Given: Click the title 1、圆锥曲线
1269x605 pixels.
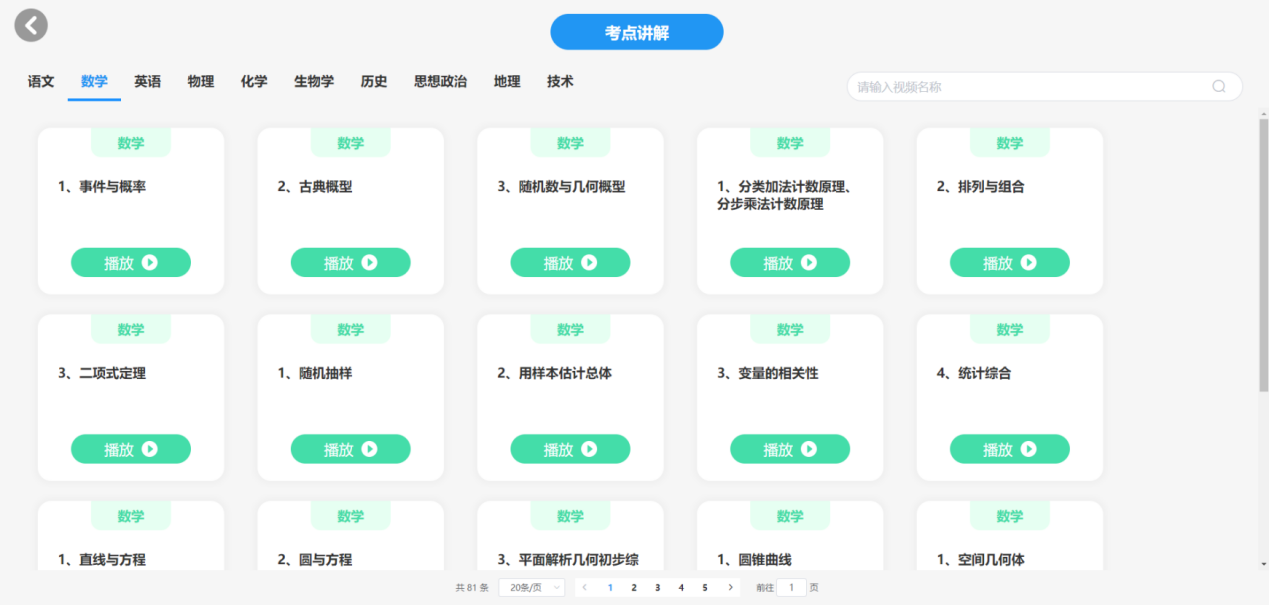Looking at the screenshot, I should pyautogui.click(x=754, y=560).
